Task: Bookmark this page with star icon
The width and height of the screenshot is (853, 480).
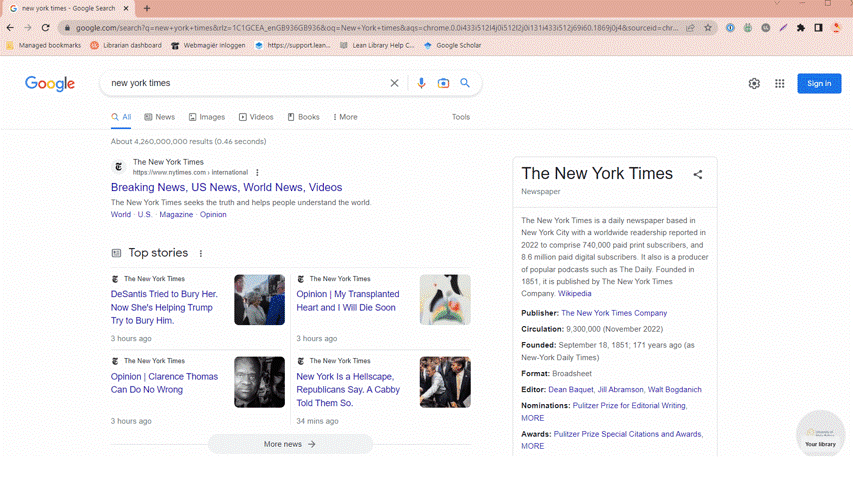Action: coord(708,28)
